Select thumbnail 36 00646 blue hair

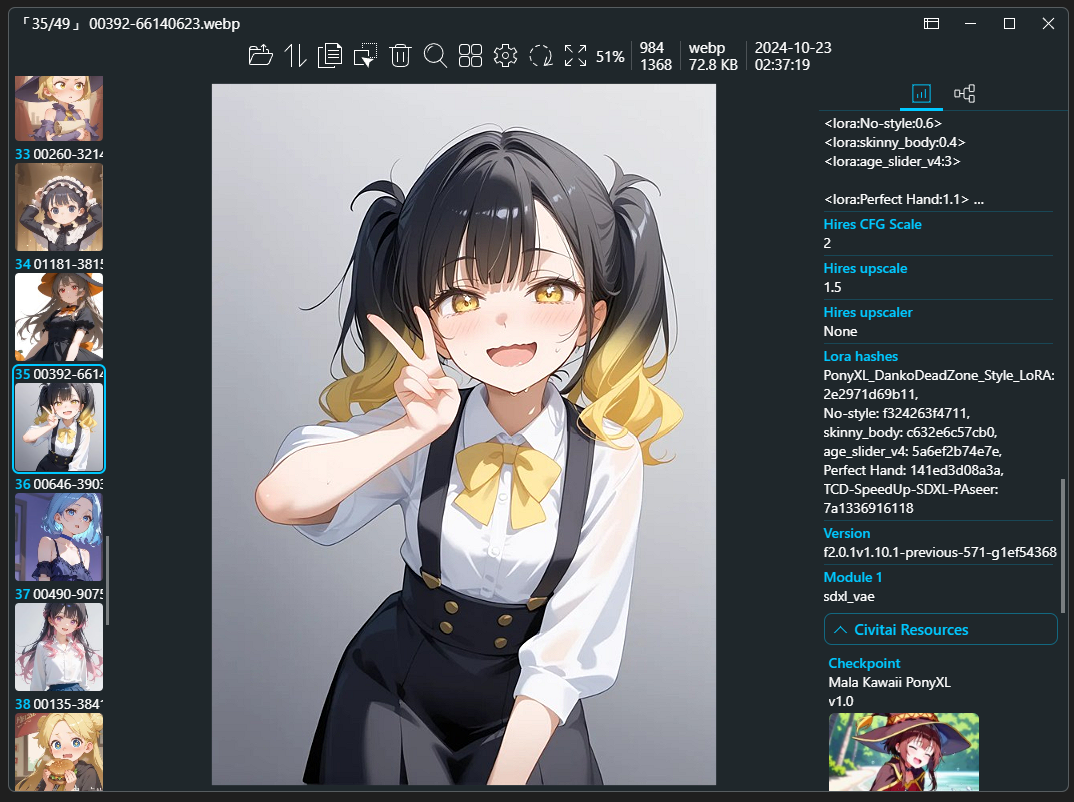point(59,538)
